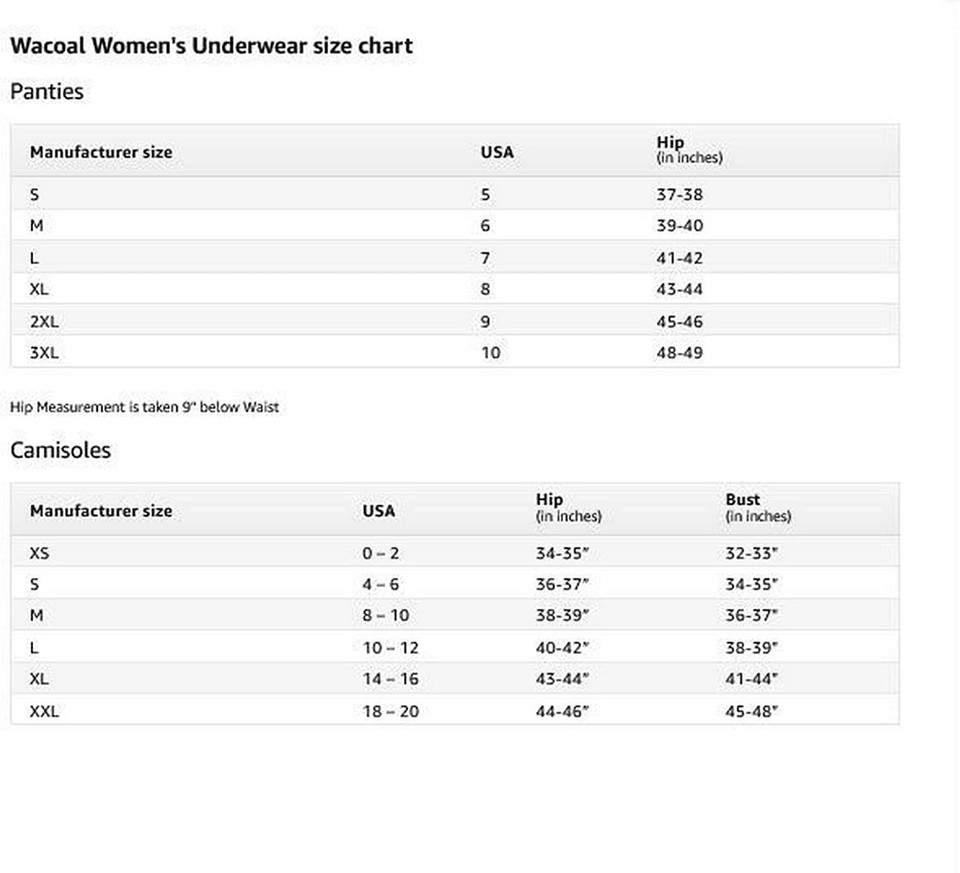
Task: Click the Bust column header in the Camisoles table
Action: coord(758,508)
